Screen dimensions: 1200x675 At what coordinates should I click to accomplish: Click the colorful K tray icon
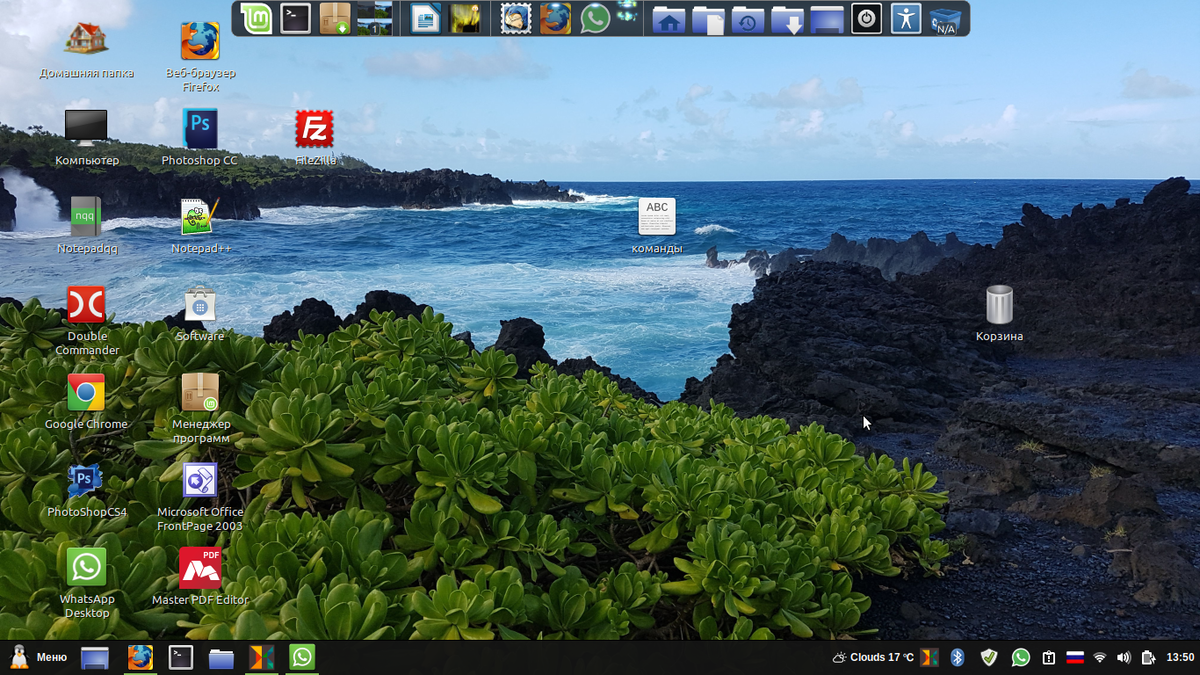pyautogui.click(x=930, y=657)
